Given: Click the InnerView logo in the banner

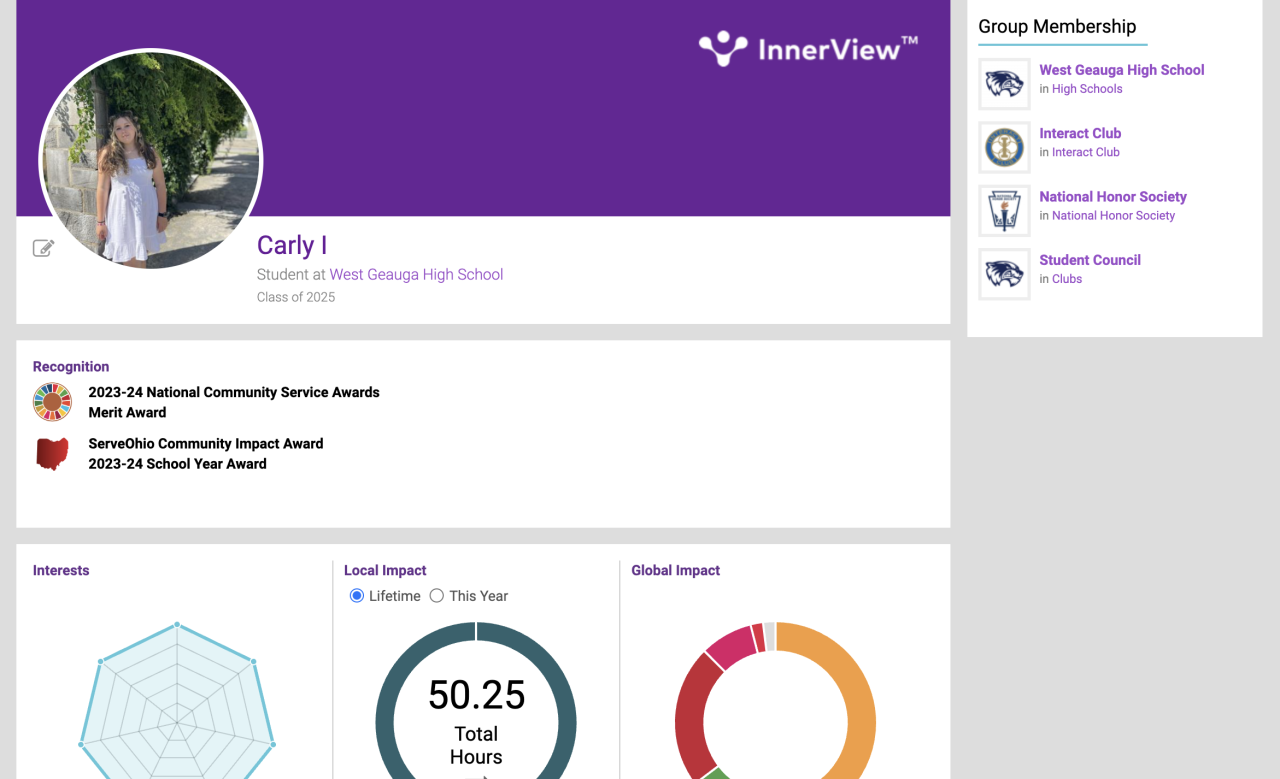Looking at the screenshot, I should click(808, 48).
